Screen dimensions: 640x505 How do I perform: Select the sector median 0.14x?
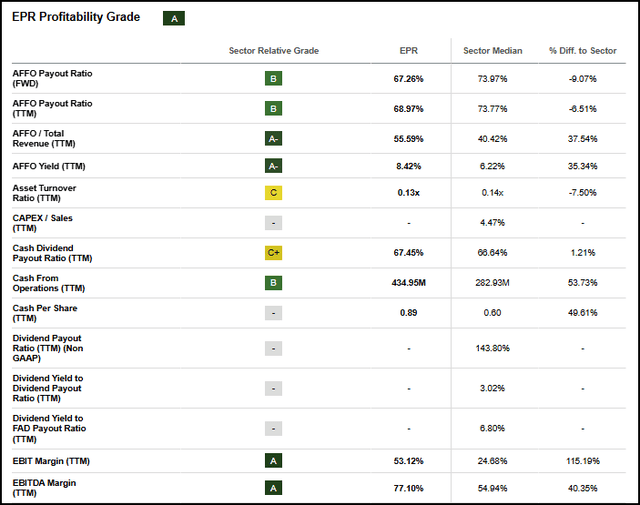tap(493, 193)
